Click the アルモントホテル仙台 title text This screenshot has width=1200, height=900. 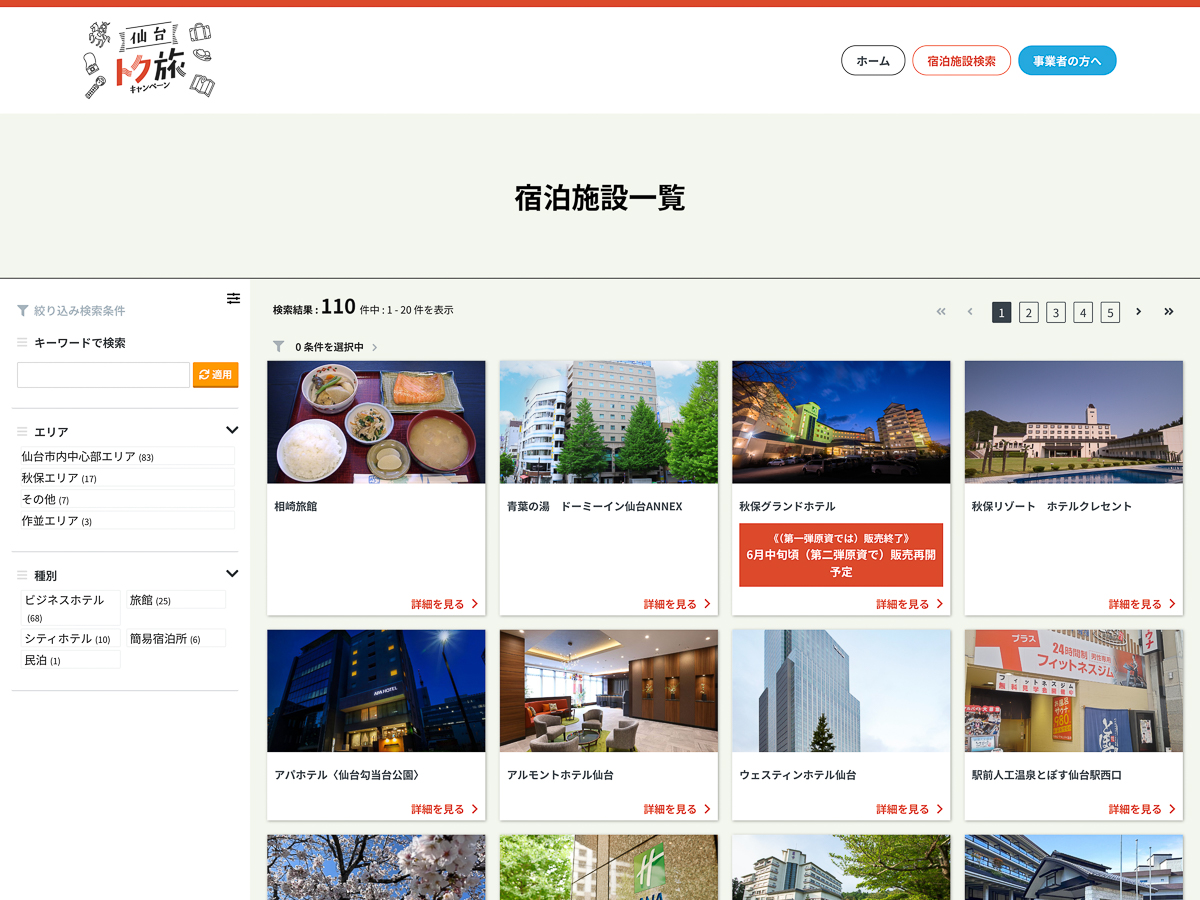point(560,775)
